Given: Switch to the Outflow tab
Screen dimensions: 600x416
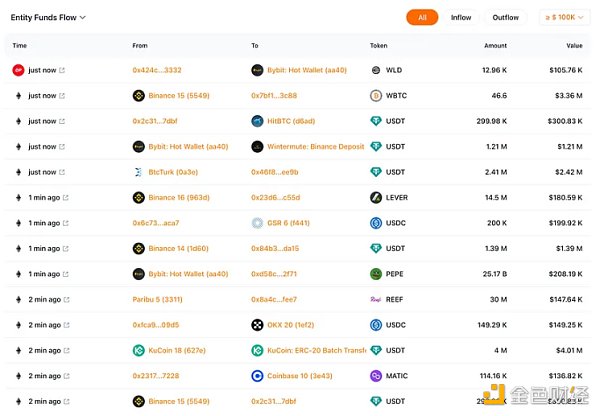Looking at the screenshot, I should point(506,17).
